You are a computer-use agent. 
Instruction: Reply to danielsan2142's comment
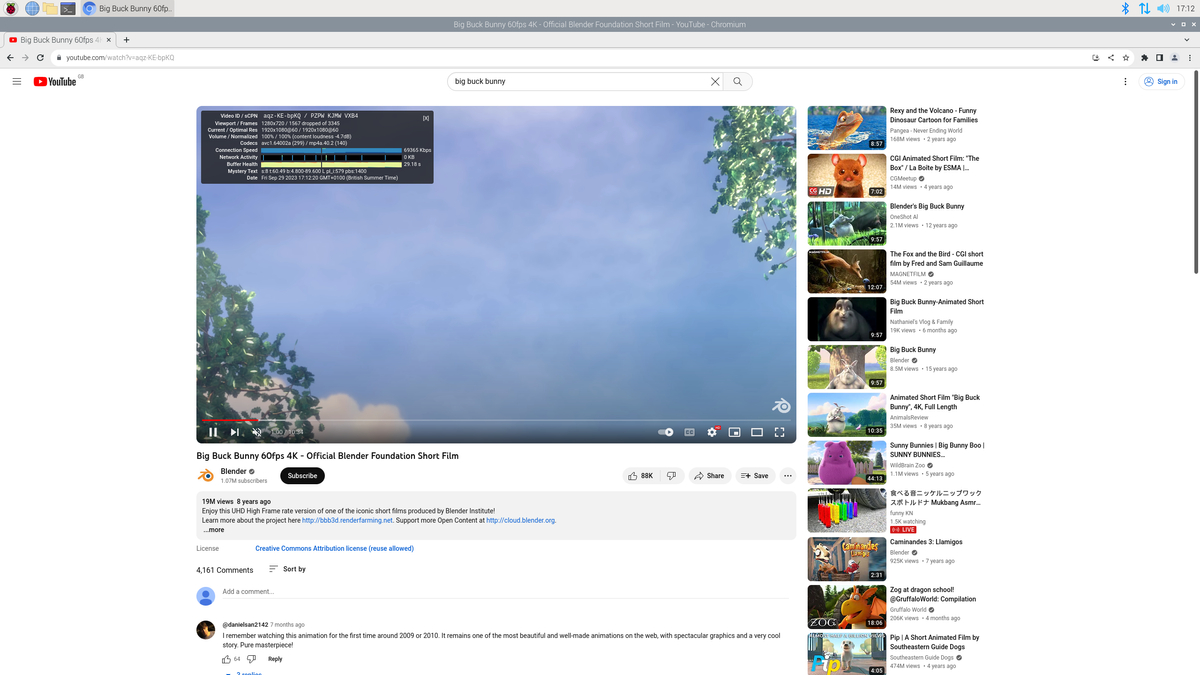275,659
